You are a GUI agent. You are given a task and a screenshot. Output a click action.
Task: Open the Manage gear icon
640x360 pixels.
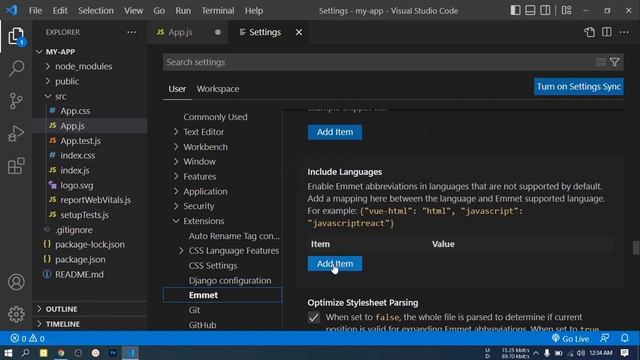pos(16,314)
